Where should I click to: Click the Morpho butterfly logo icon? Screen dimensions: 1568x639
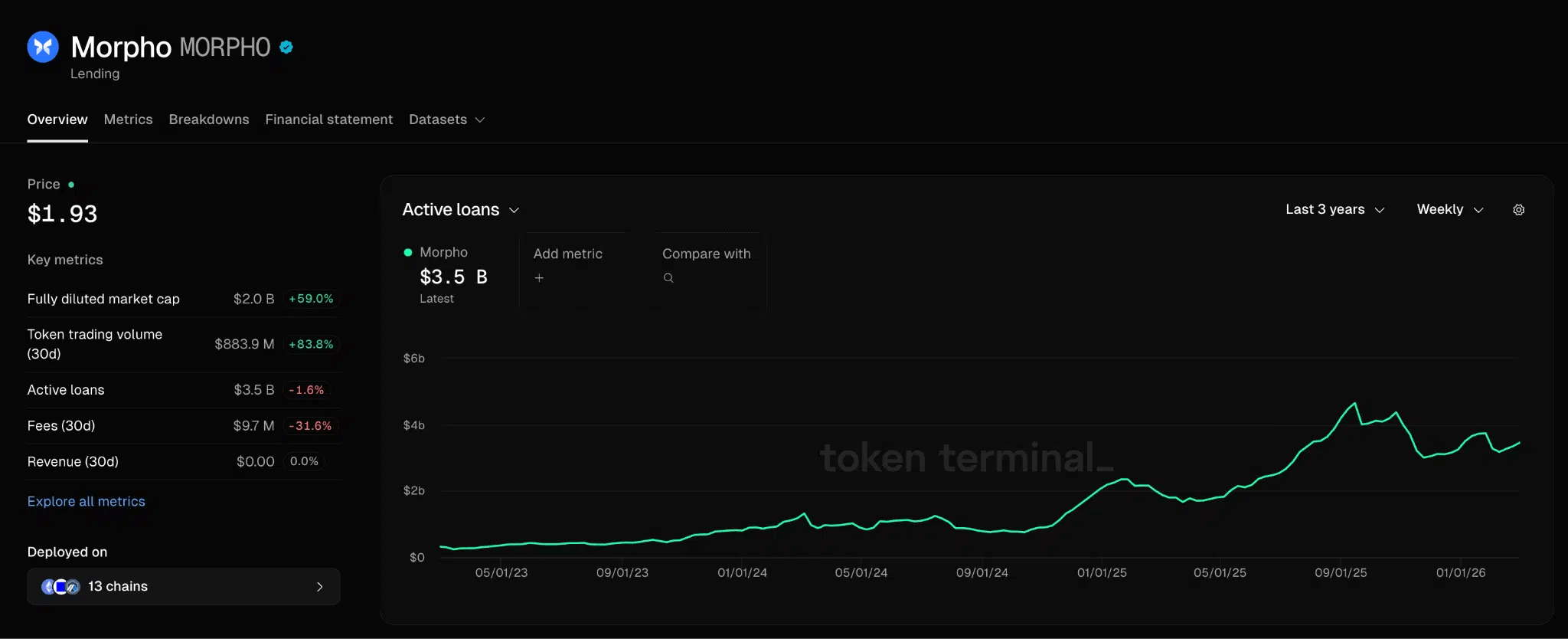coord(43,47)
